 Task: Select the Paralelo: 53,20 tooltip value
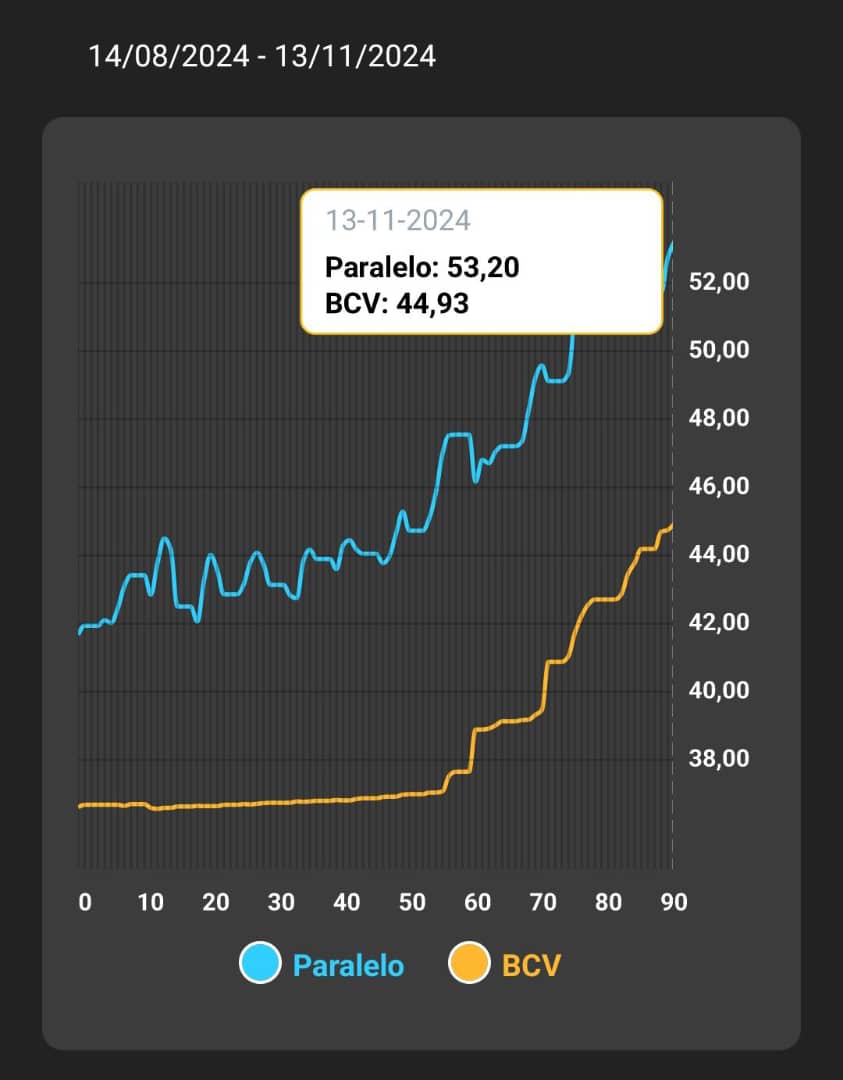[x=422, y=267]
